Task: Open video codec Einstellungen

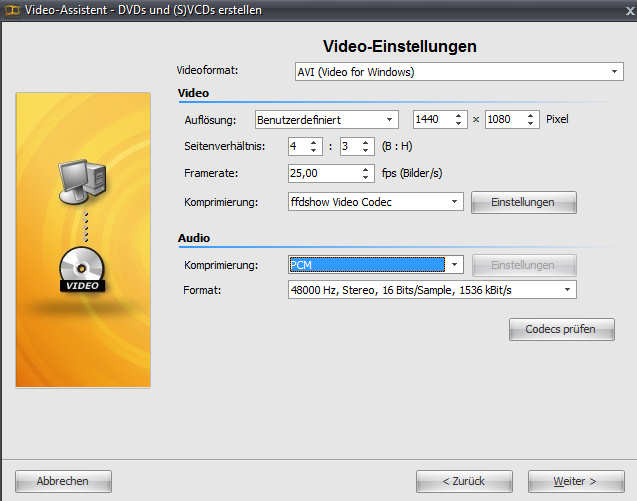Action: click(x=523, y=202)
